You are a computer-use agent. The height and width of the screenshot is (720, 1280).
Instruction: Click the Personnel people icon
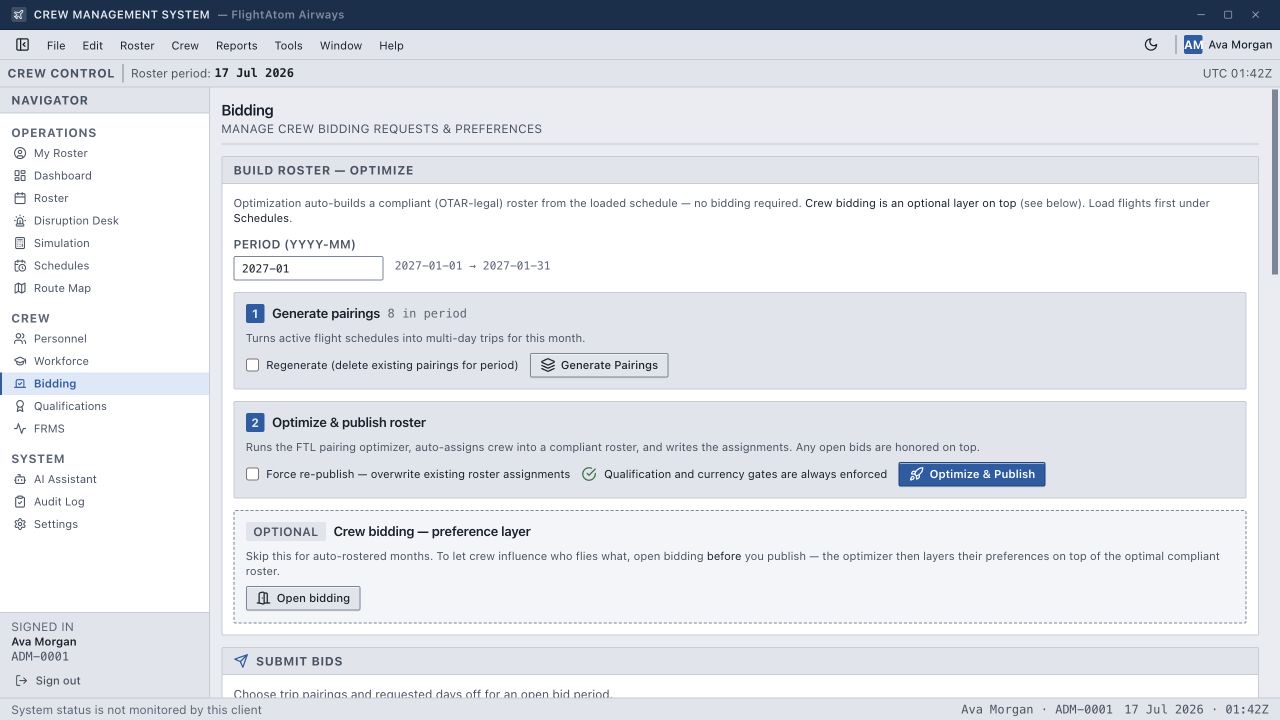(x=20, y=339)
